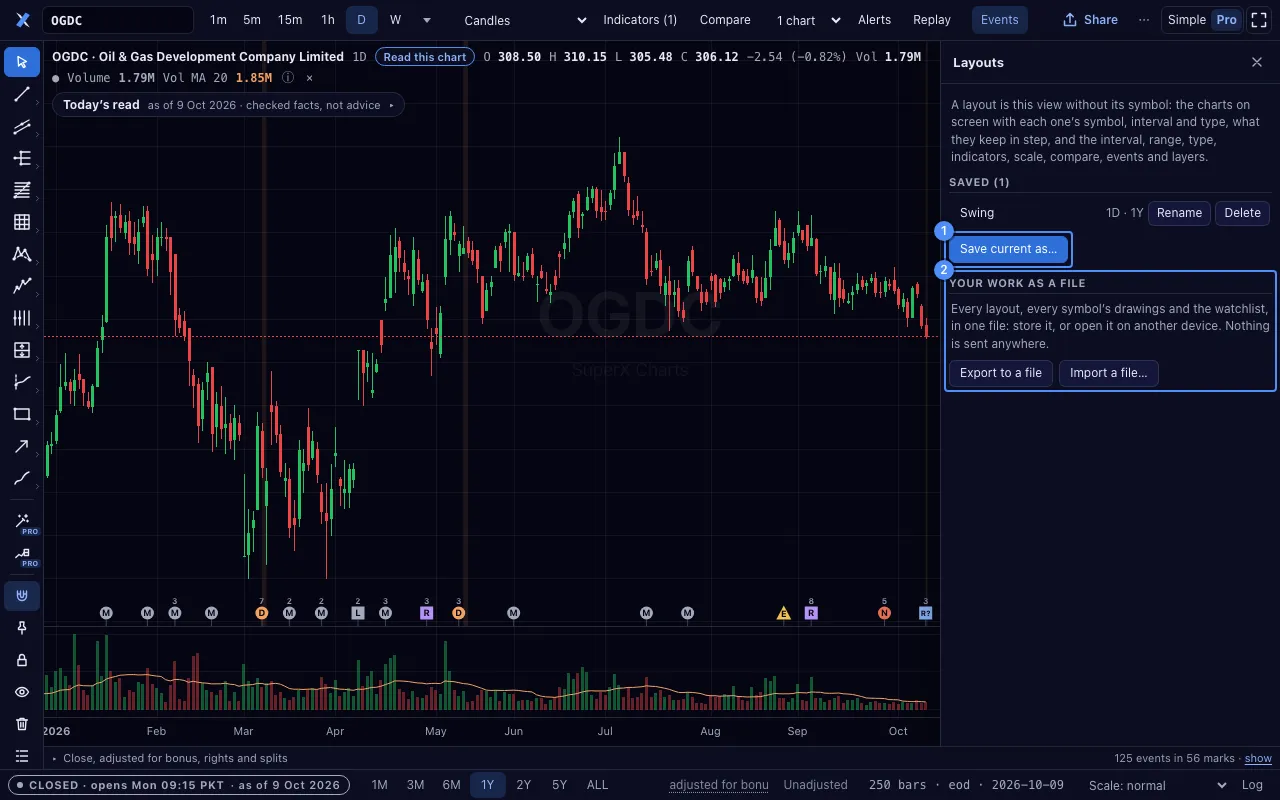Toggle the Log scale
The image size is (1280, 800).
pos(1252,785)
